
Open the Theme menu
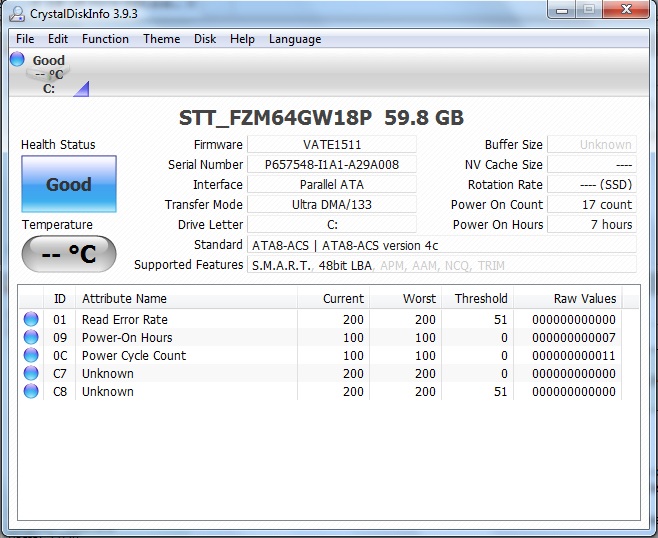(x=162, y=39)
